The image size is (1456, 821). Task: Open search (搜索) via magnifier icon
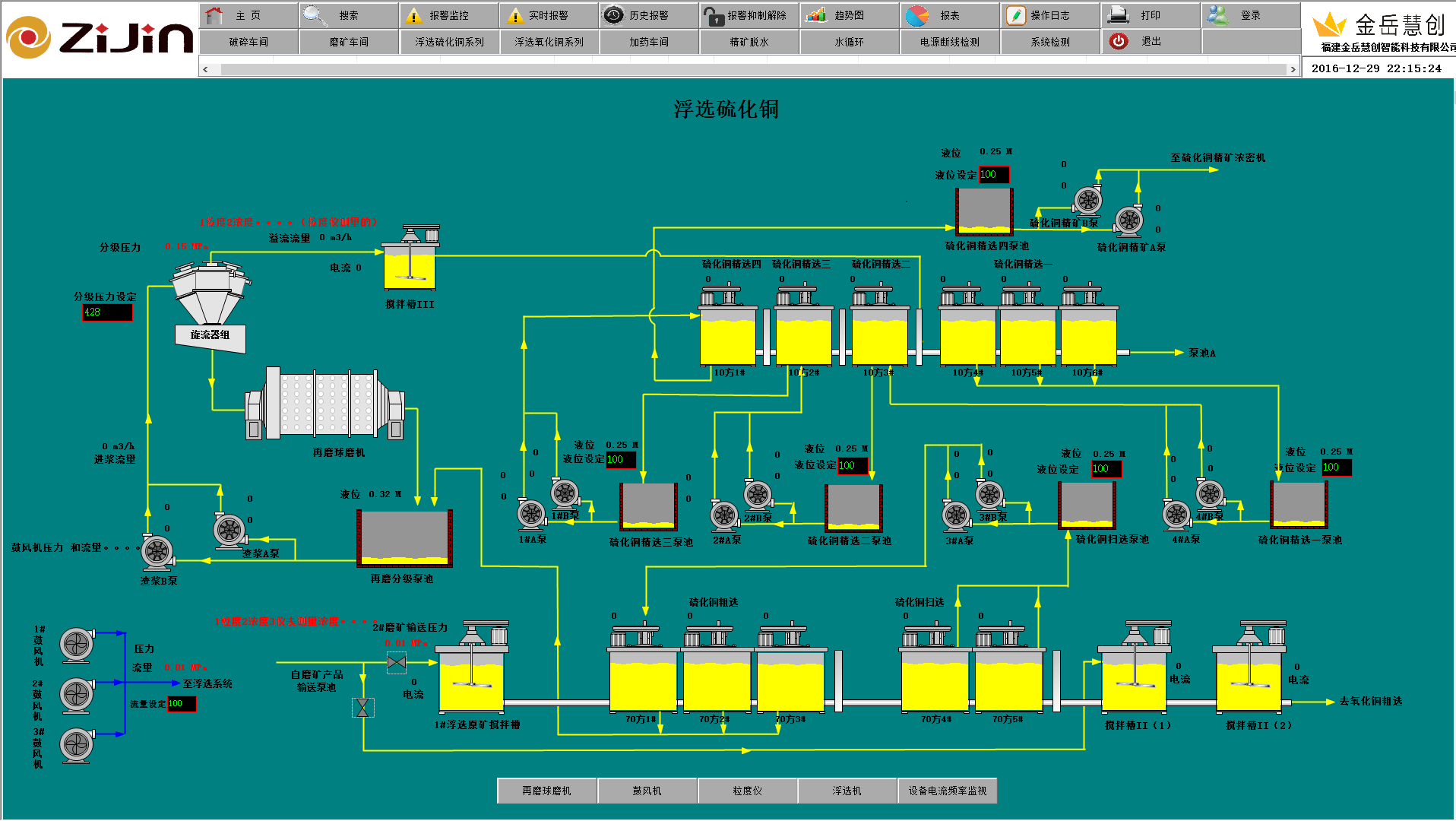pyautogui.click(x=314, y=15)
